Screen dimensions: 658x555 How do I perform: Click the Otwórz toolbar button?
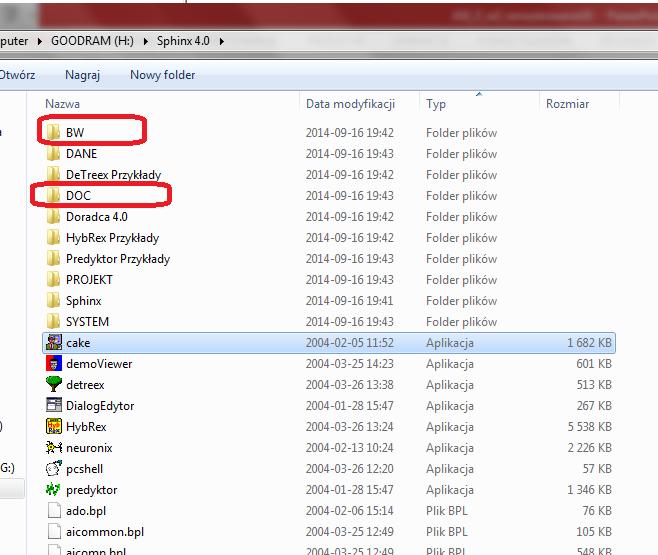[17, 75]
